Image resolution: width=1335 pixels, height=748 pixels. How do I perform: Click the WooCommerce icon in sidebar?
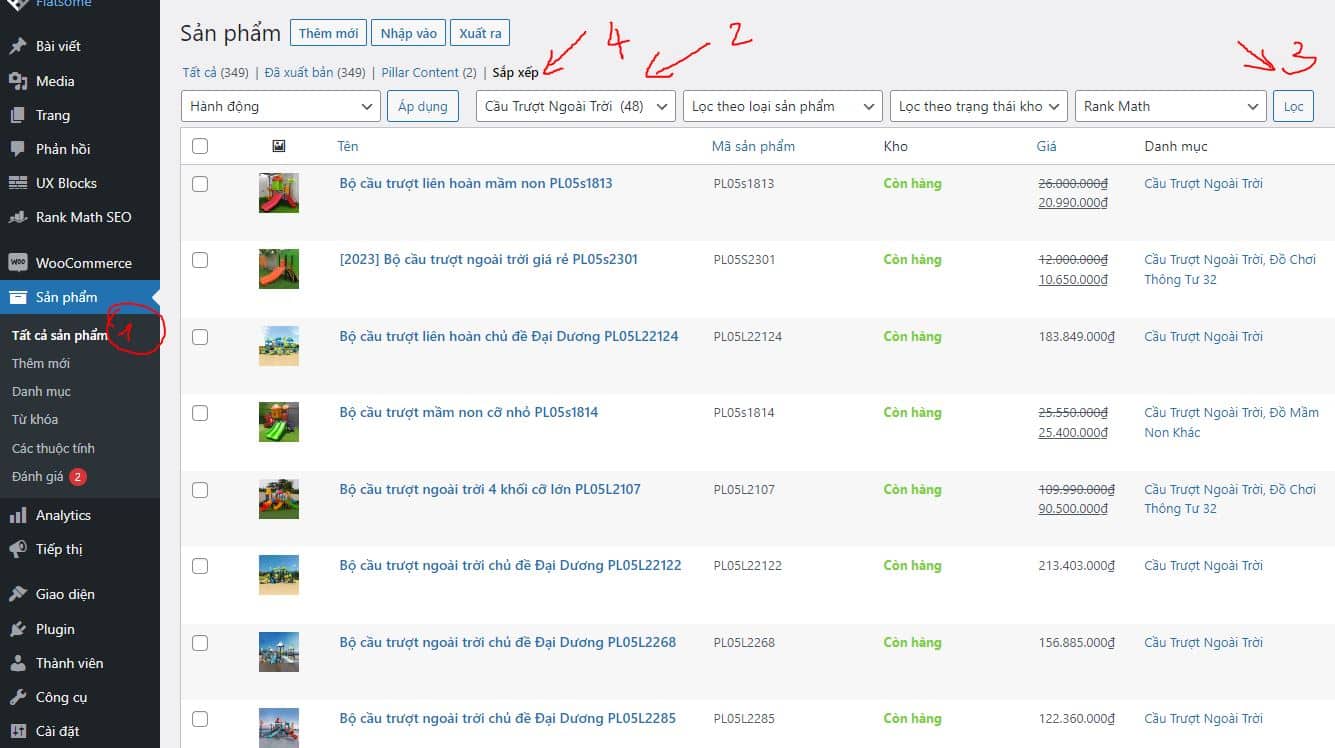[x=17, y=263]
